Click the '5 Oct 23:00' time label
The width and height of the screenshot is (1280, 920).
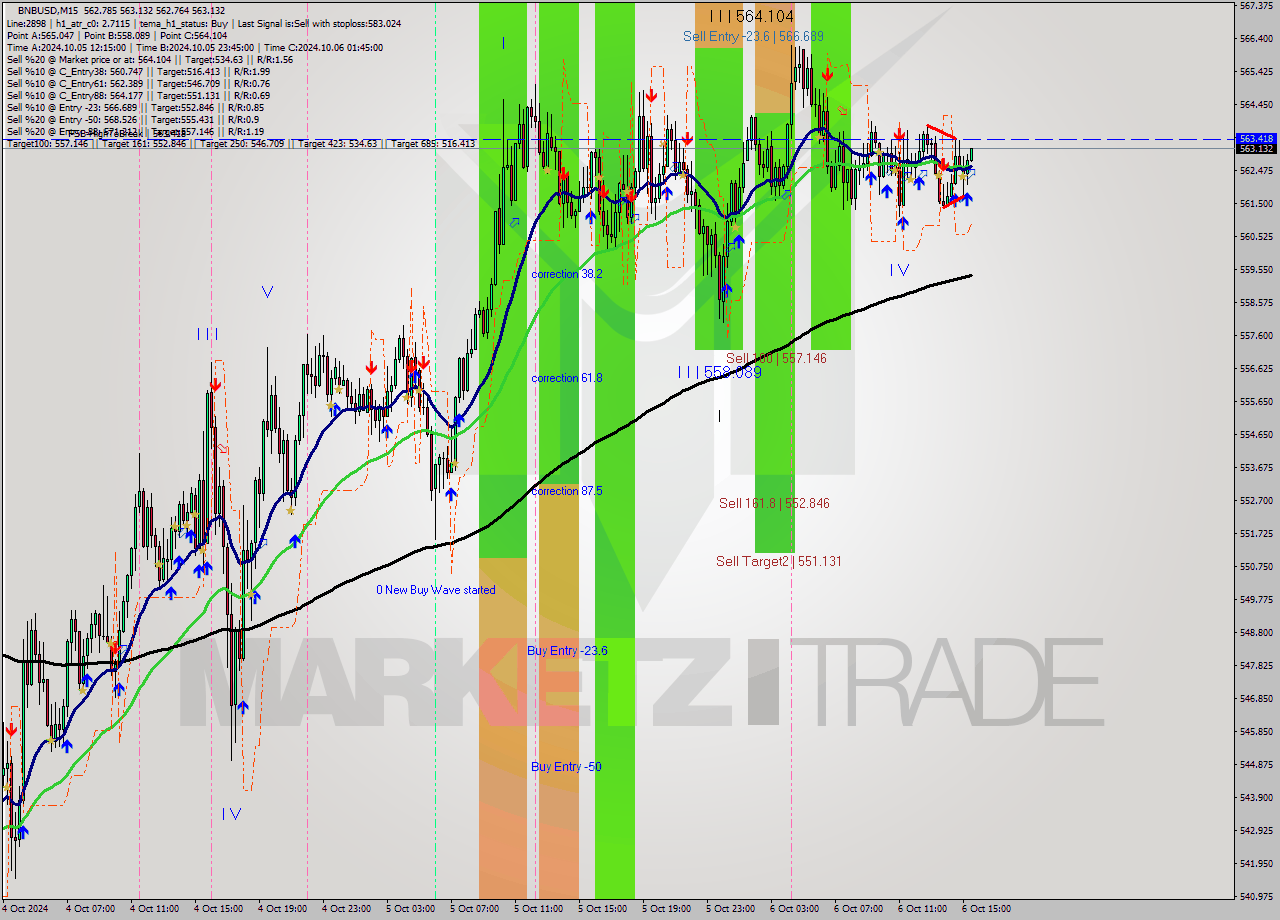tap(730, 909)
